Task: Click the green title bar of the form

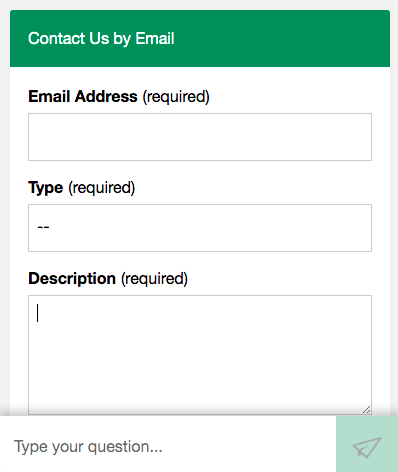Action: (x=200, y=38)
